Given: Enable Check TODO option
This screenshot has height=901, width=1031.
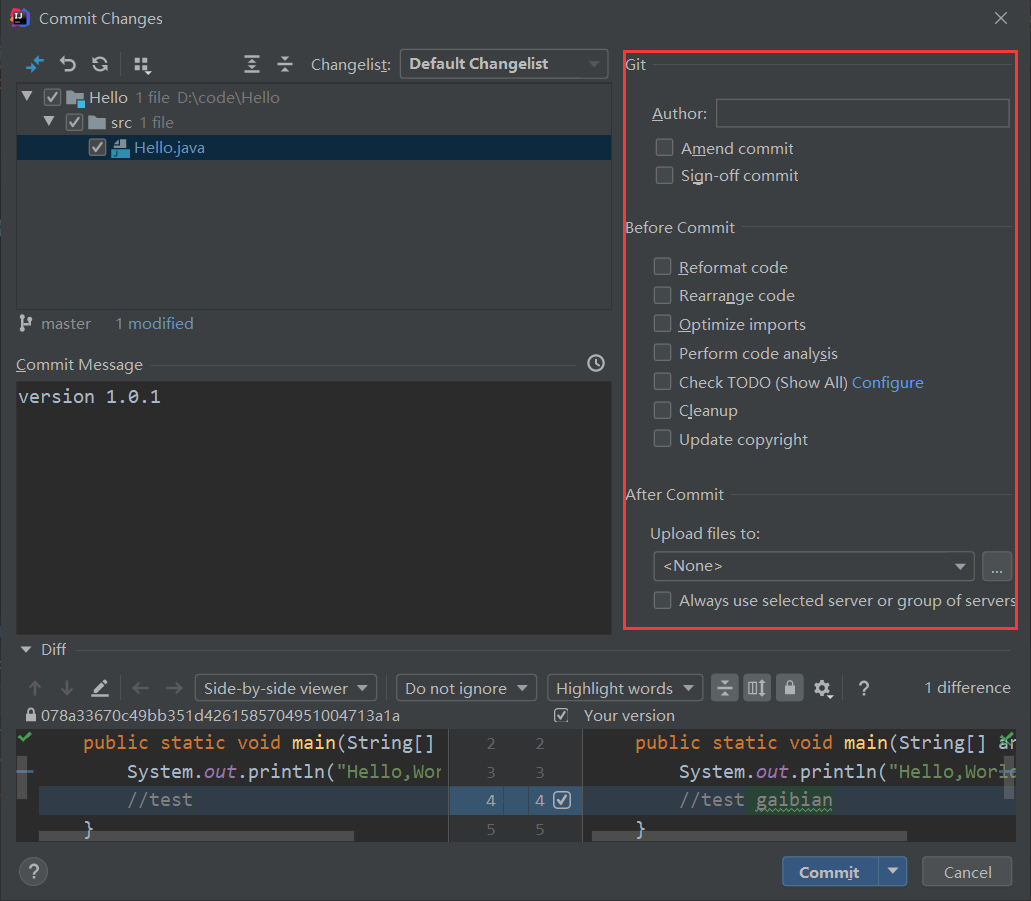Looking at the screenshot, I should point(662,381).
